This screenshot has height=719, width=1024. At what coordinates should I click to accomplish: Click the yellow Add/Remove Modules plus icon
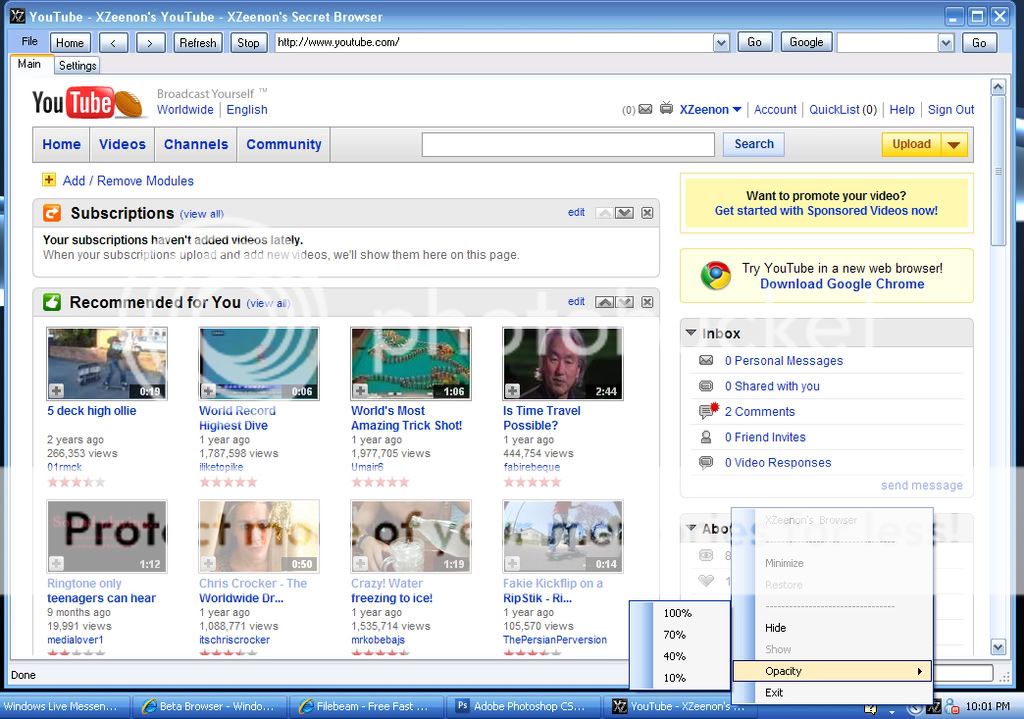49,180
